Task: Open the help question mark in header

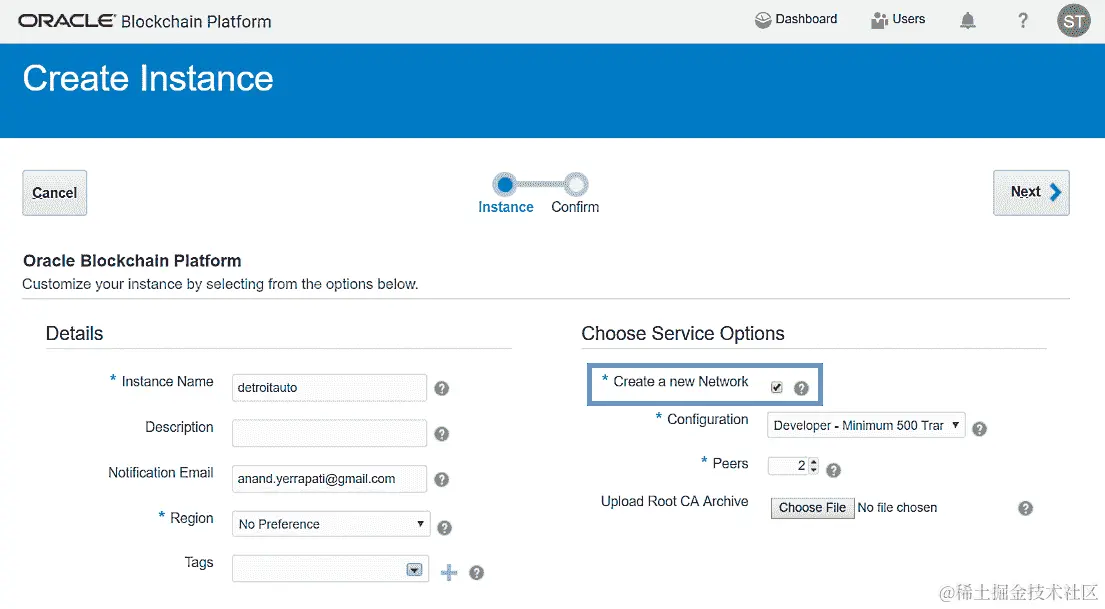Action: click(1022, 20)
